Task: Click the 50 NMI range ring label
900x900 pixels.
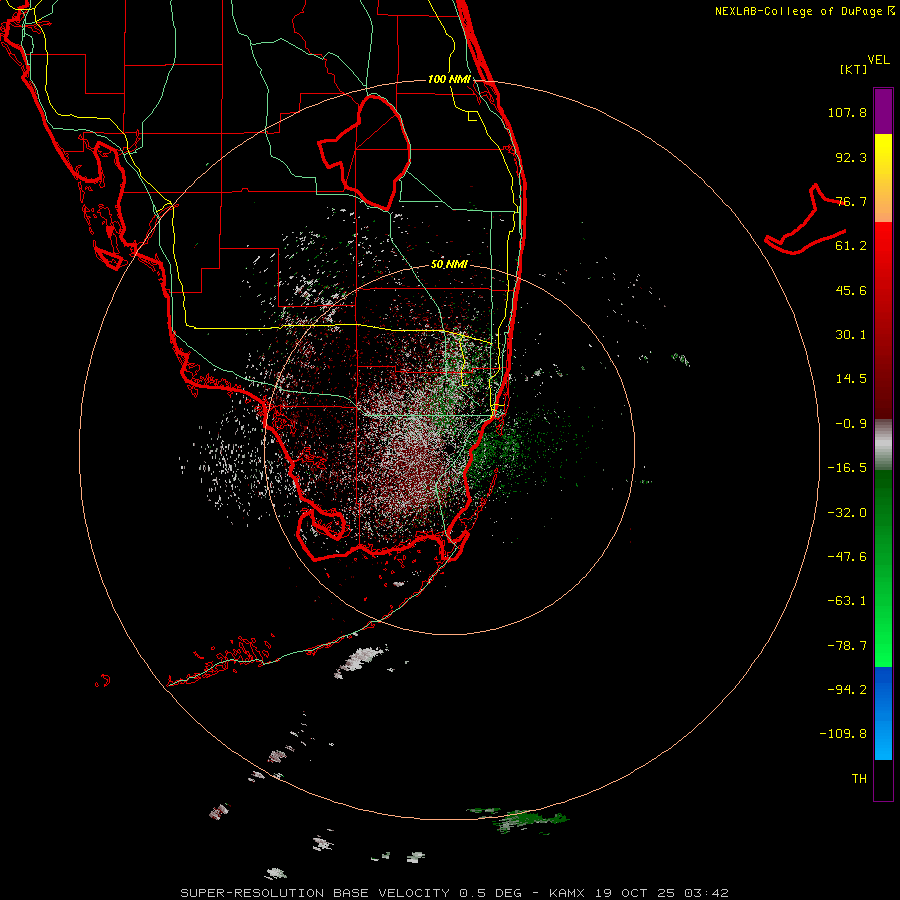Action: (x=449, y=264)
